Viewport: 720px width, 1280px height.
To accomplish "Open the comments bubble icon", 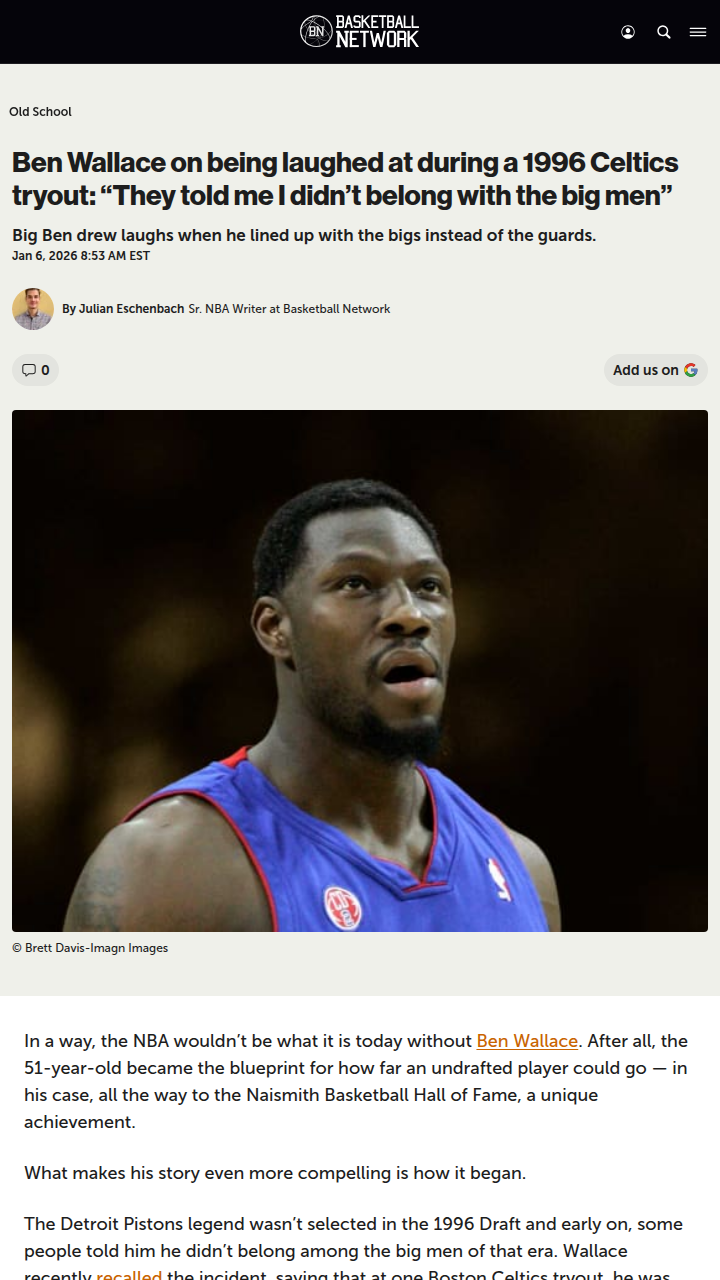I will coord(28,370).
